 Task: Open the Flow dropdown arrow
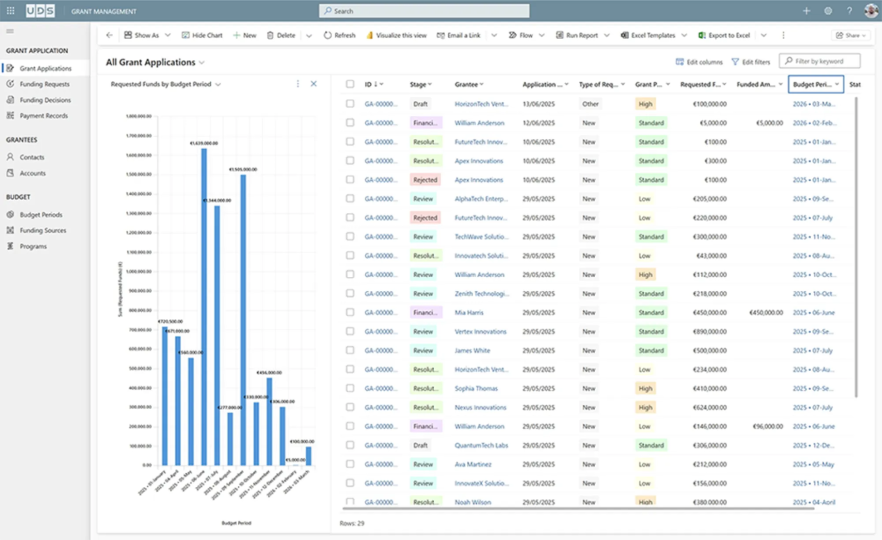coord(542,35)
